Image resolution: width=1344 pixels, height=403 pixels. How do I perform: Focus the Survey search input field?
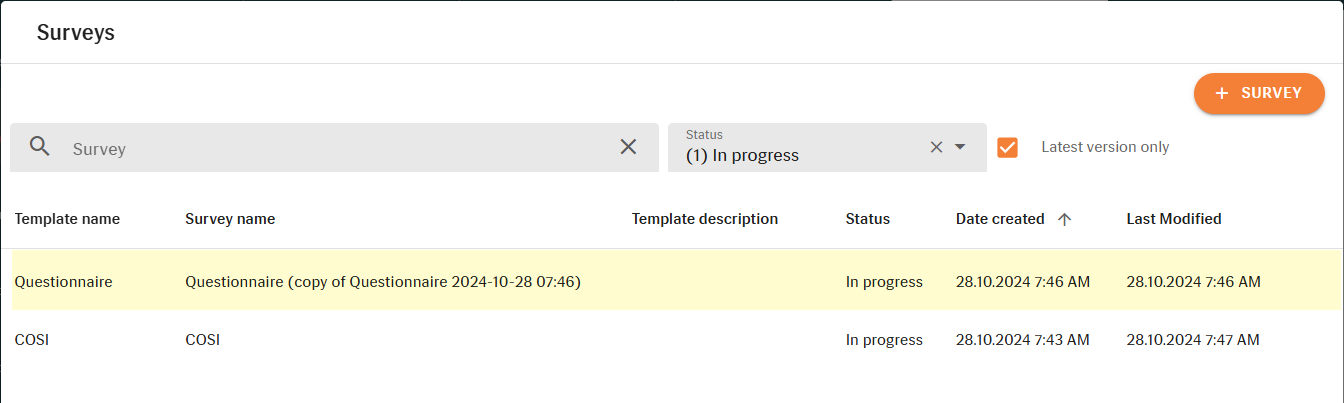pos(335,148)
